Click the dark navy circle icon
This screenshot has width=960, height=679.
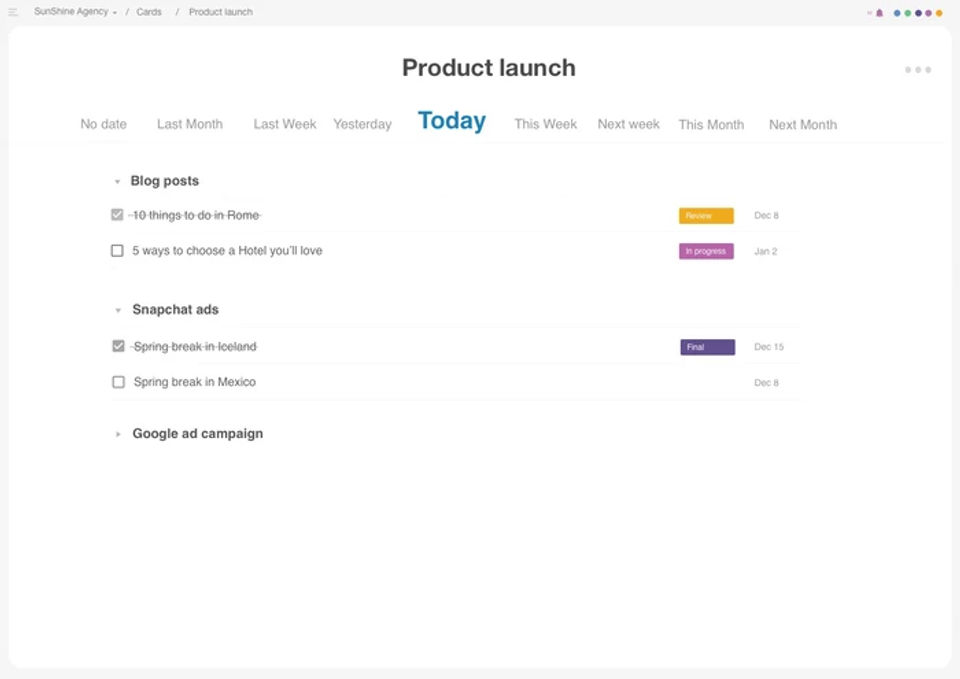[918, 13]
